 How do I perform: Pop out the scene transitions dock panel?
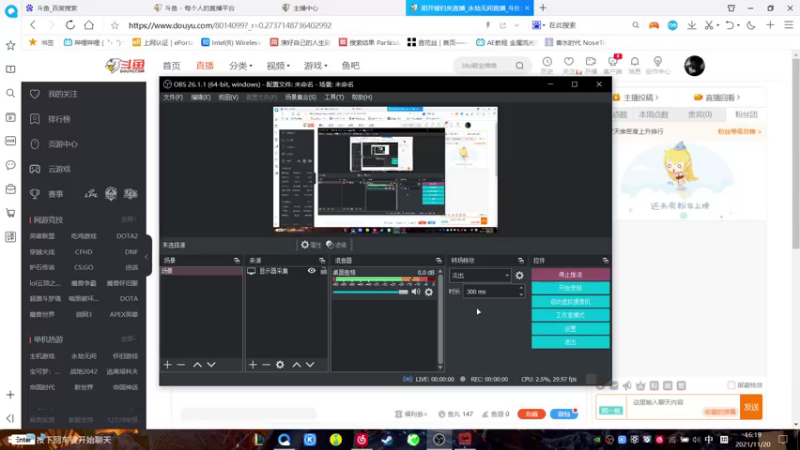[520, 261]
